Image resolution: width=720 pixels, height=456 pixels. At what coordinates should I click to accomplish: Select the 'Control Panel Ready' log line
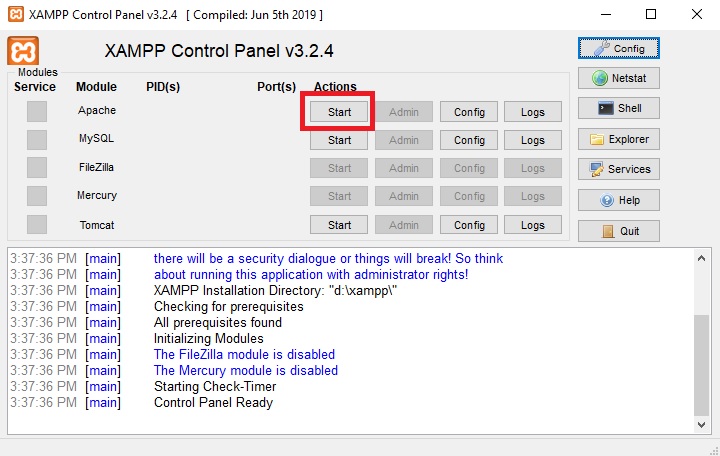[x=214, y=403]
